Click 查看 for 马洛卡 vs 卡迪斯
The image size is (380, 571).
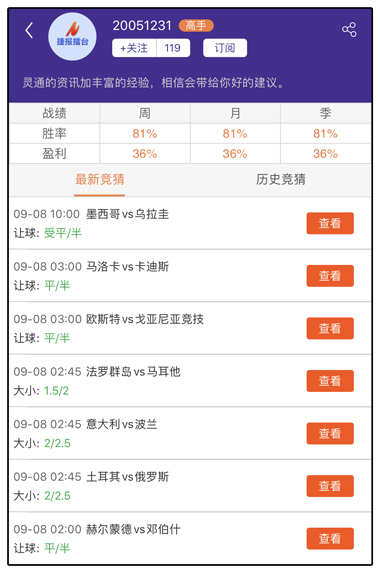[330, 276]
